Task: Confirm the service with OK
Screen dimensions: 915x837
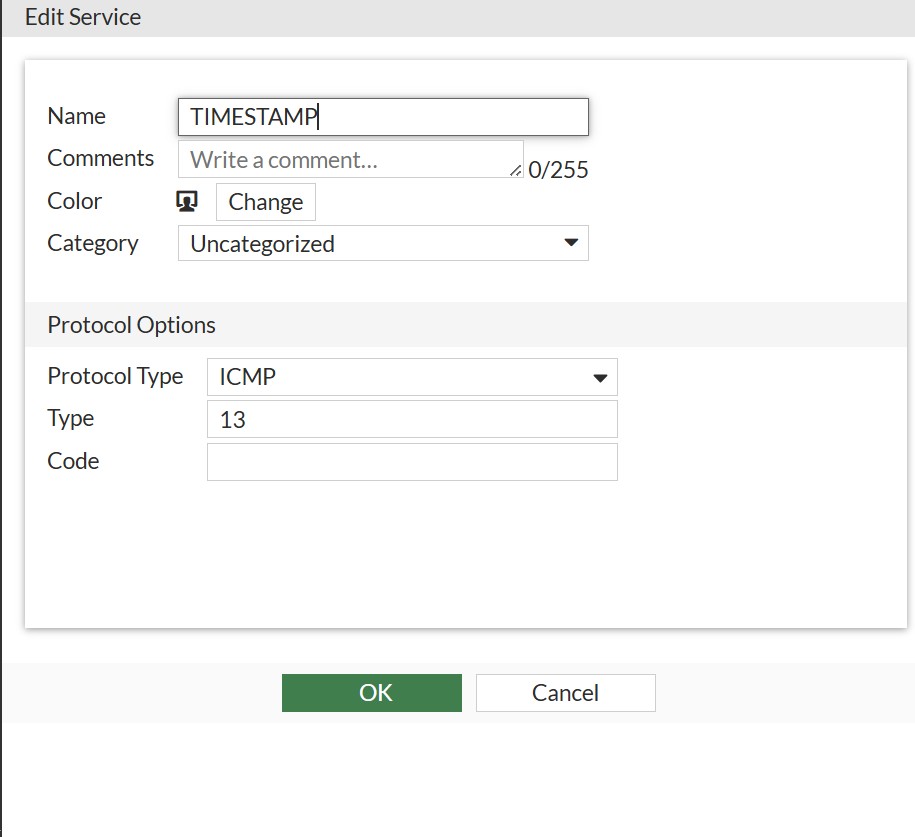Action: (372, 693)
